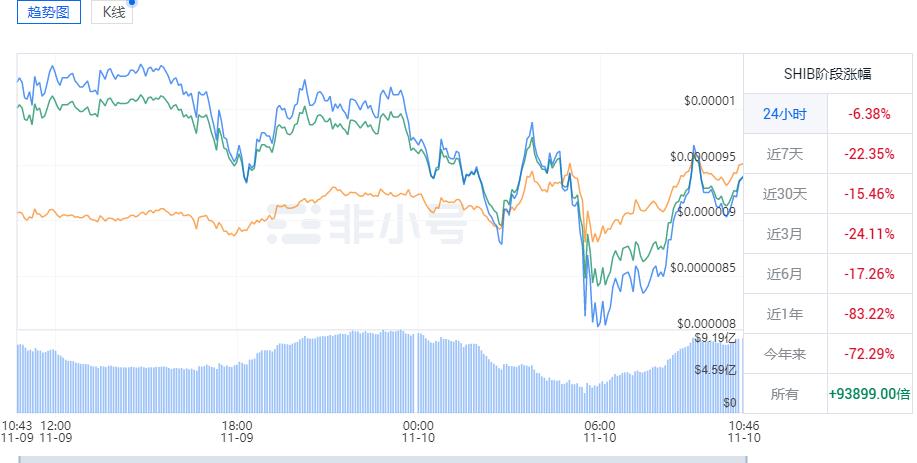917x463 pixels.
Task: Choose the 近30天 period
Action: [785, 194]
